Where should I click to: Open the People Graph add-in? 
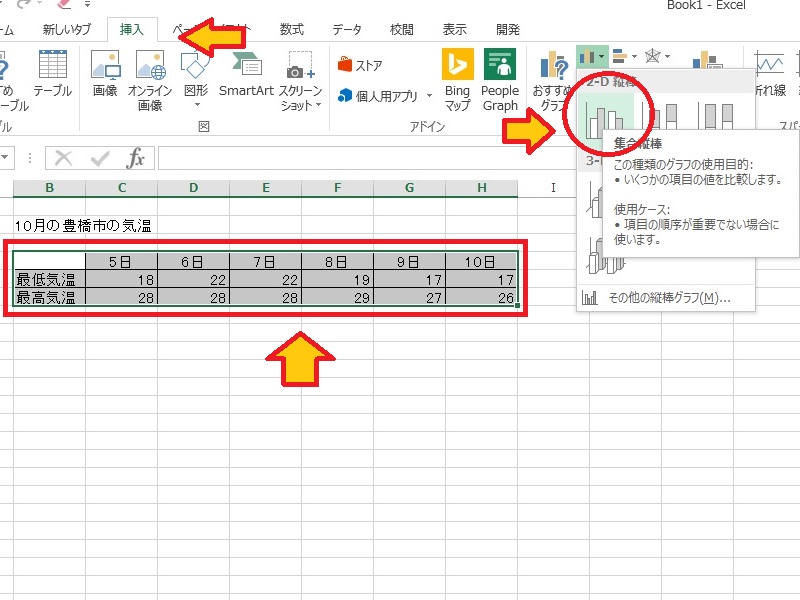coord(500,80)
